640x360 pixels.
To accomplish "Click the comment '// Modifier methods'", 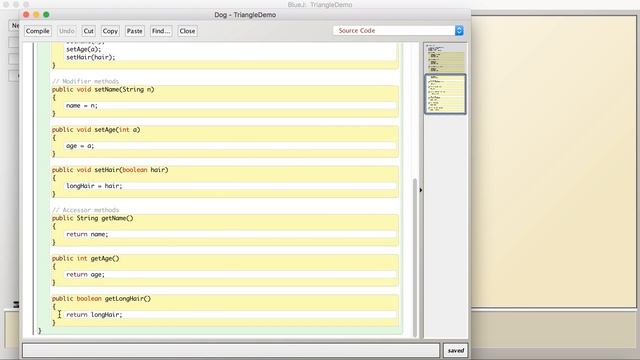I will pyautogui.click(x=85, y=81).
